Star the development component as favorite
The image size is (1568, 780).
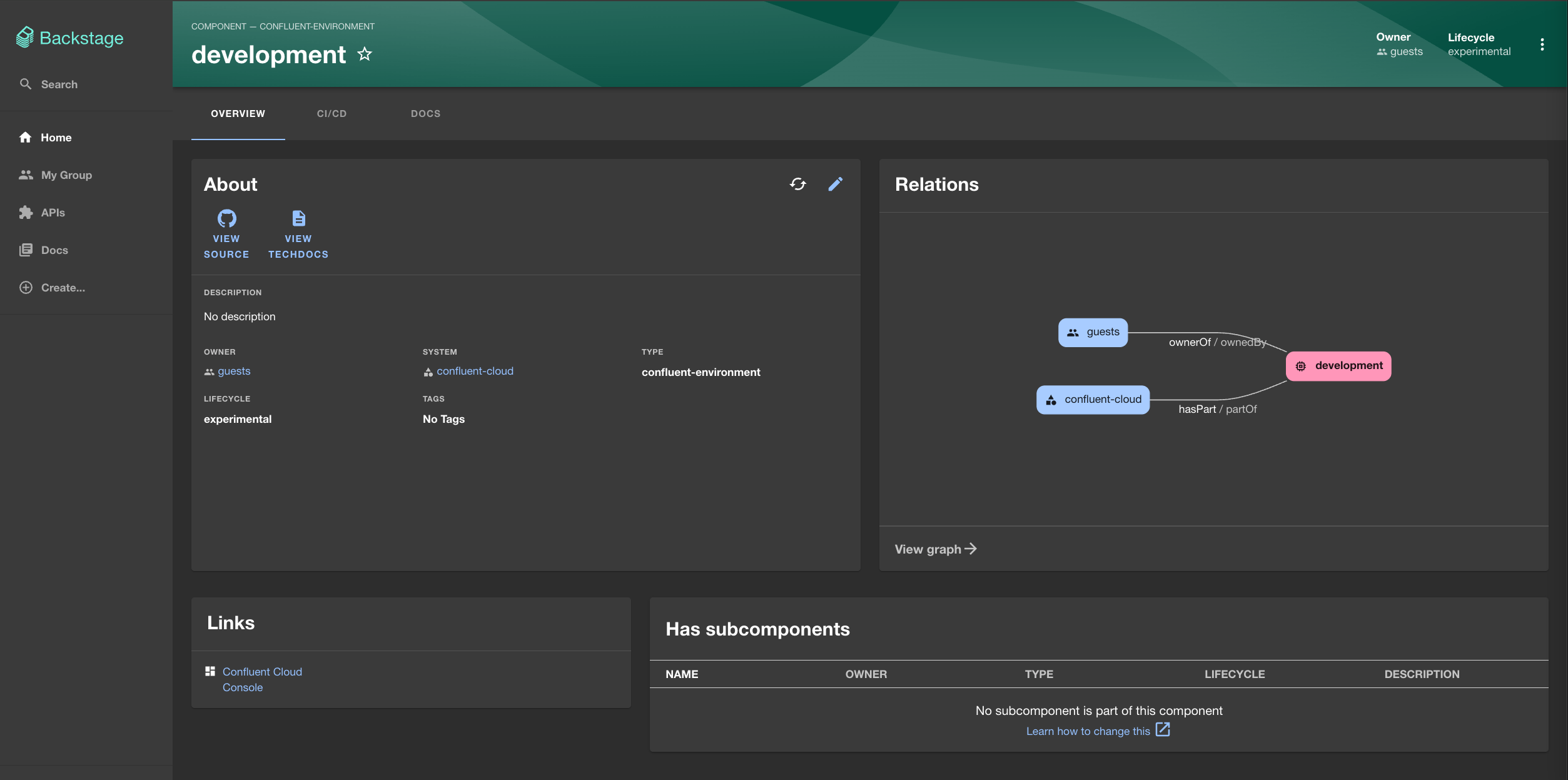coord(365,54)
